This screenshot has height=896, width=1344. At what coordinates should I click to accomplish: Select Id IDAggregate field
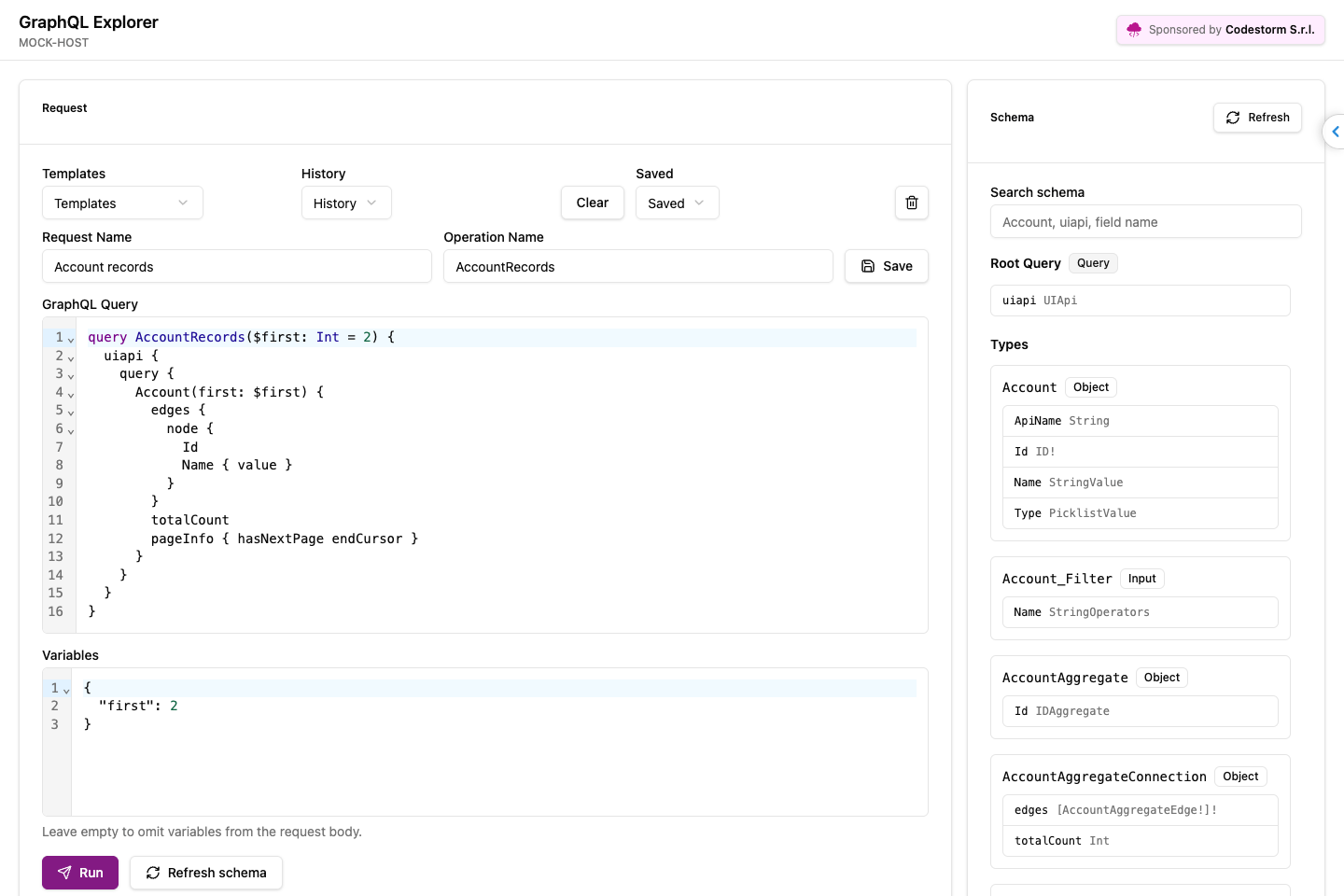click(1141, 711)
